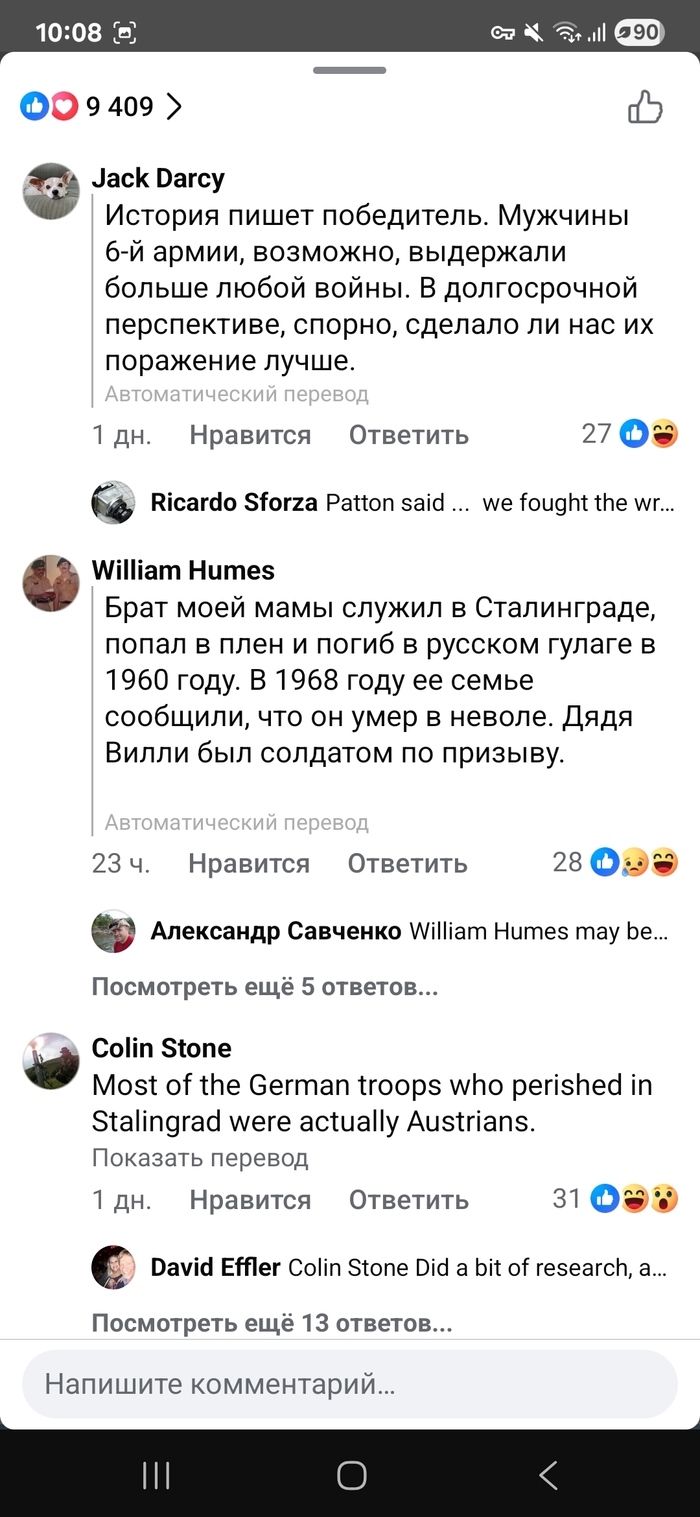Tap Ответить under William Humes' comment

(x=407, y=863)
